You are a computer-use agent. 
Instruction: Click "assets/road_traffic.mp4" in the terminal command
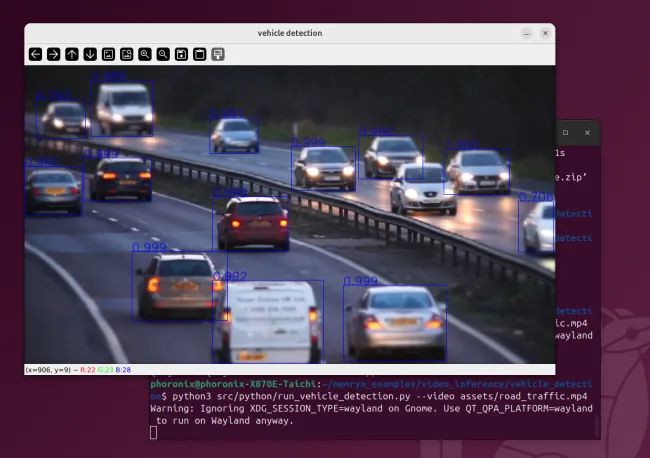coord(524,396)
